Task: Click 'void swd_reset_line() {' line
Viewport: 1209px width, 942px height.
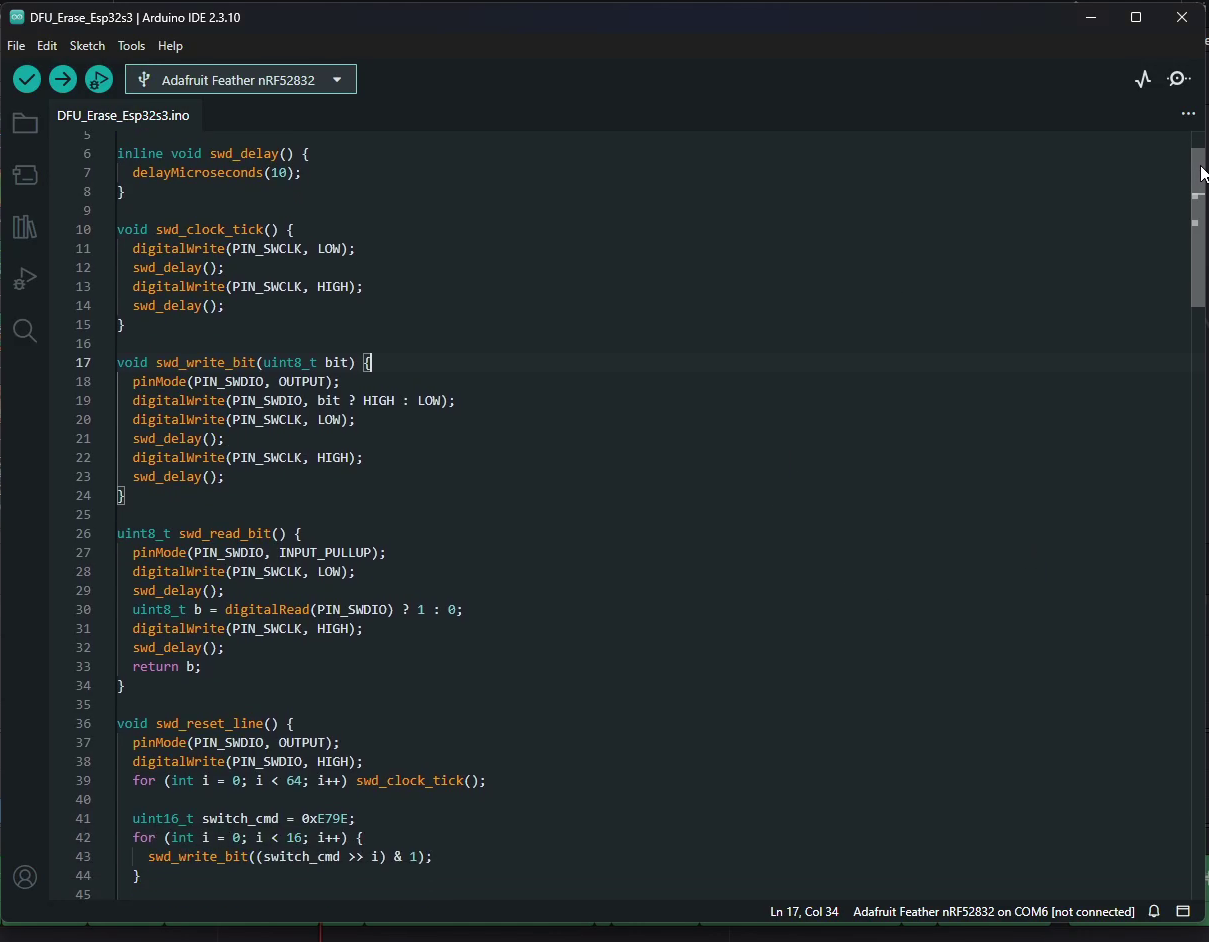Action: coord(205,723)
